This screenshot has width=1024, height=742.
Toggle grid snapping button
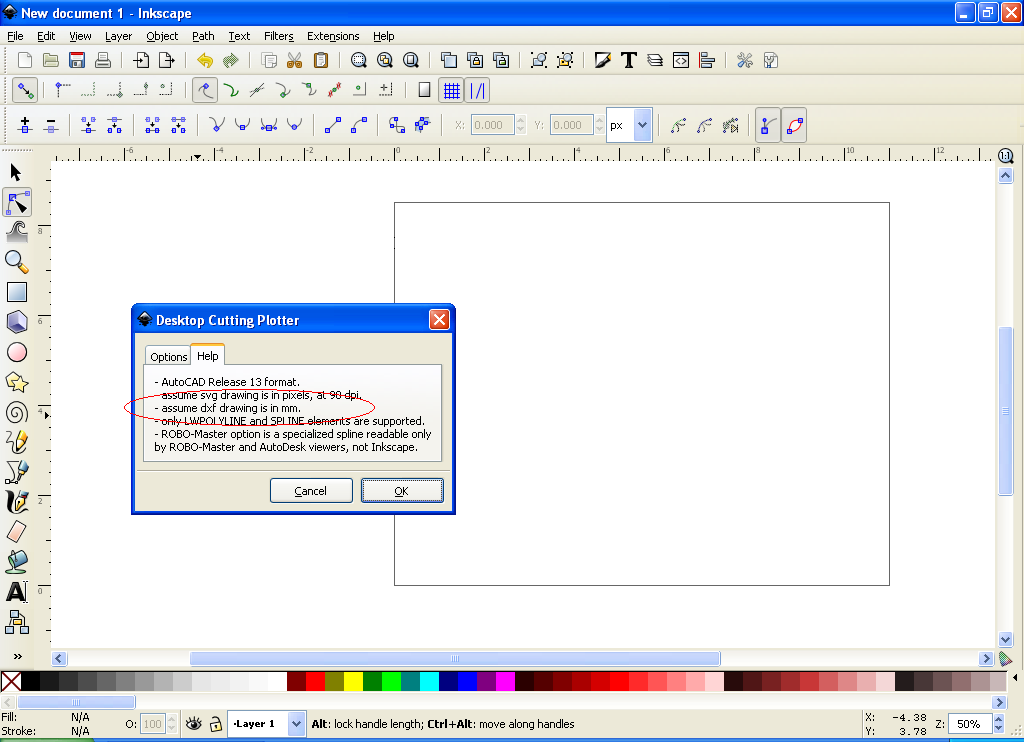point(452,91)
